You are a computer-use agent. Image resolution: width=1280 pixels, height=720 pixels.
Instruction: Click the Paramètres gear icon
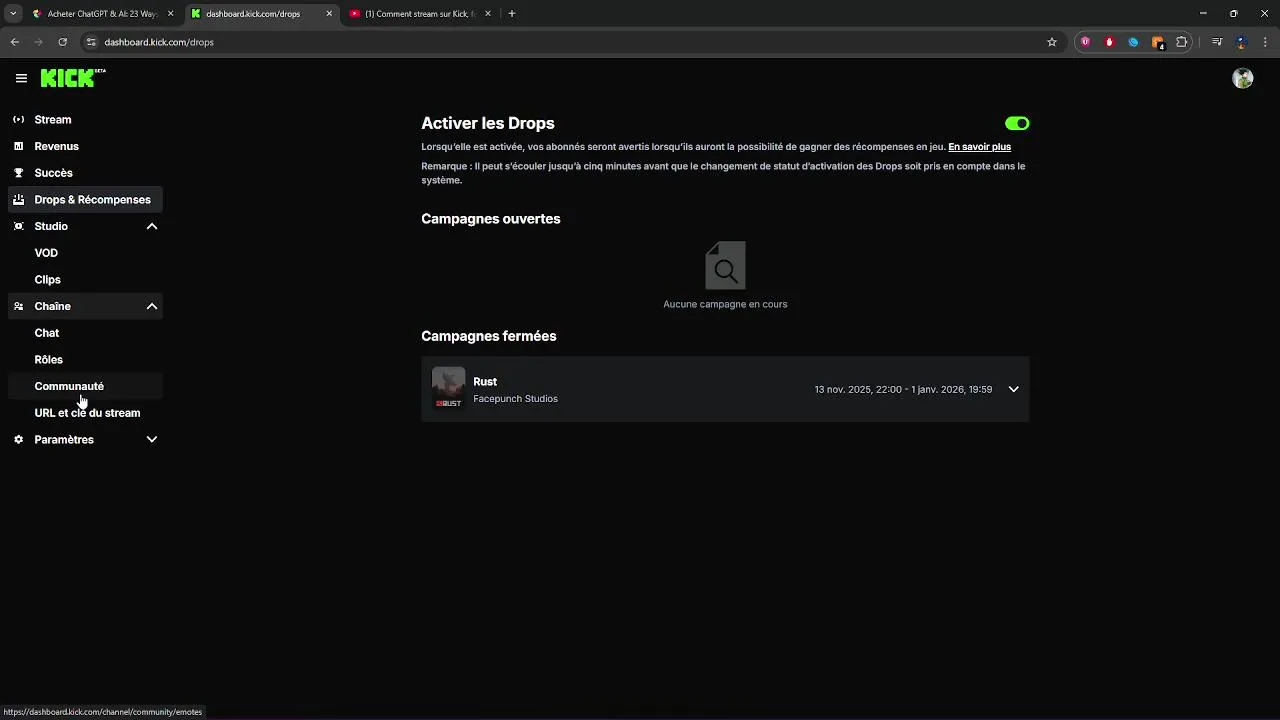click(x=18, y=439)
